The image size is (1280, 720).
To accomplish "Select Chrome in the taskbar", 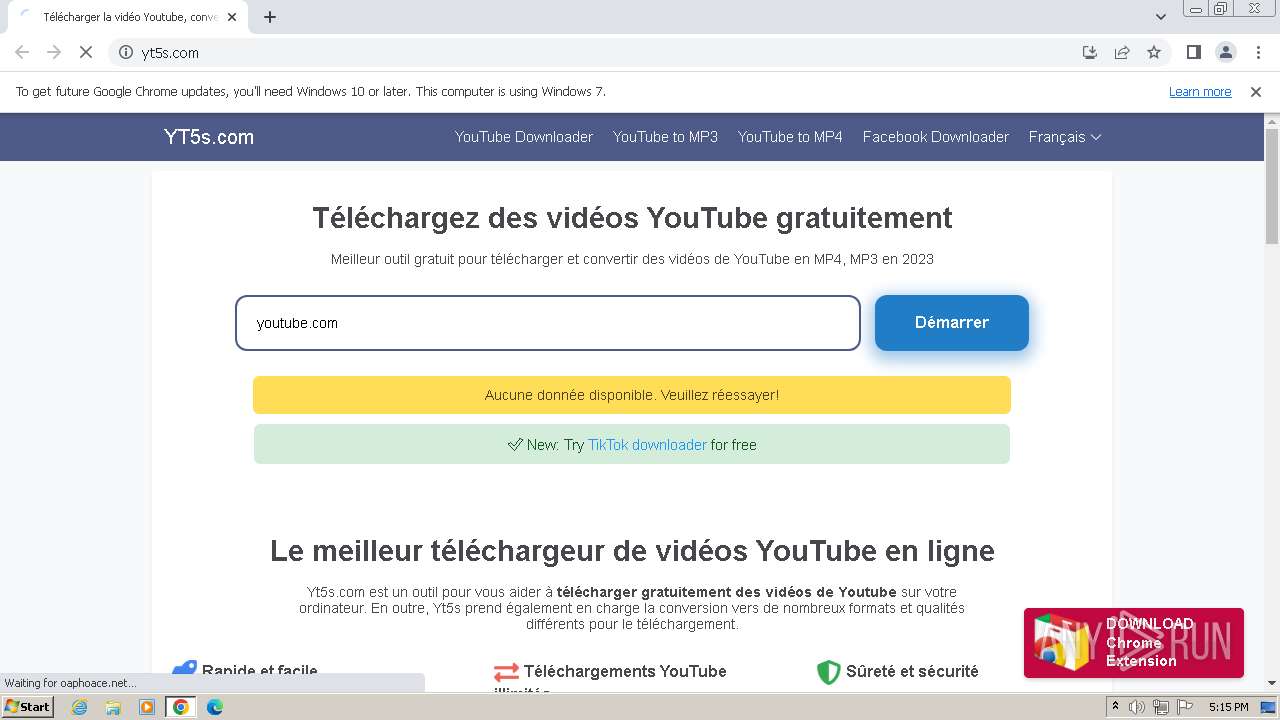I will pos(181,707).
